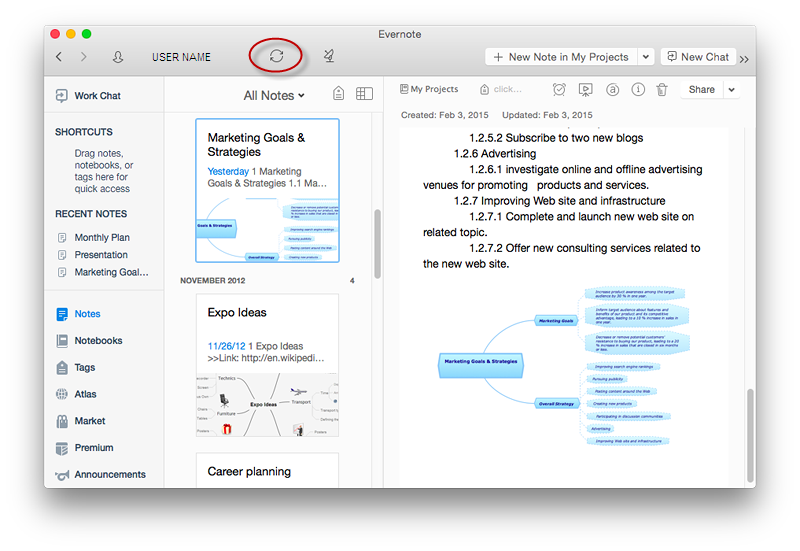The image size is (800, 551).
Task: Show the note info icon
Action: pos(638,89)
